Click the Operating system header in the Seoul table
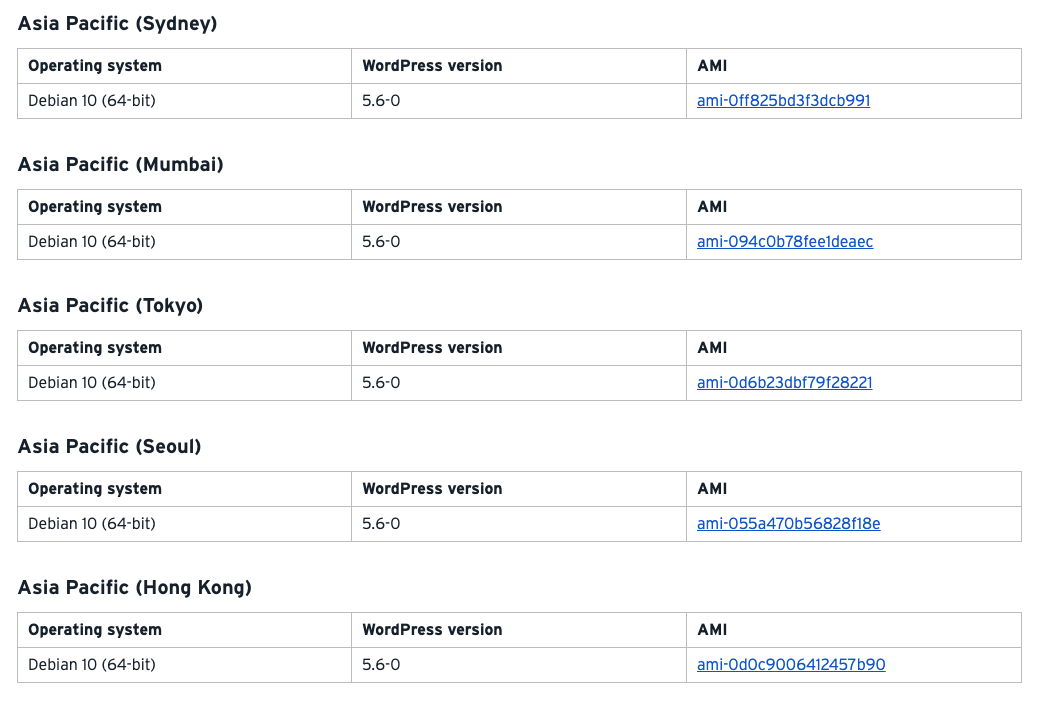This screenshot has width=1038, height=701. (95, 489)
